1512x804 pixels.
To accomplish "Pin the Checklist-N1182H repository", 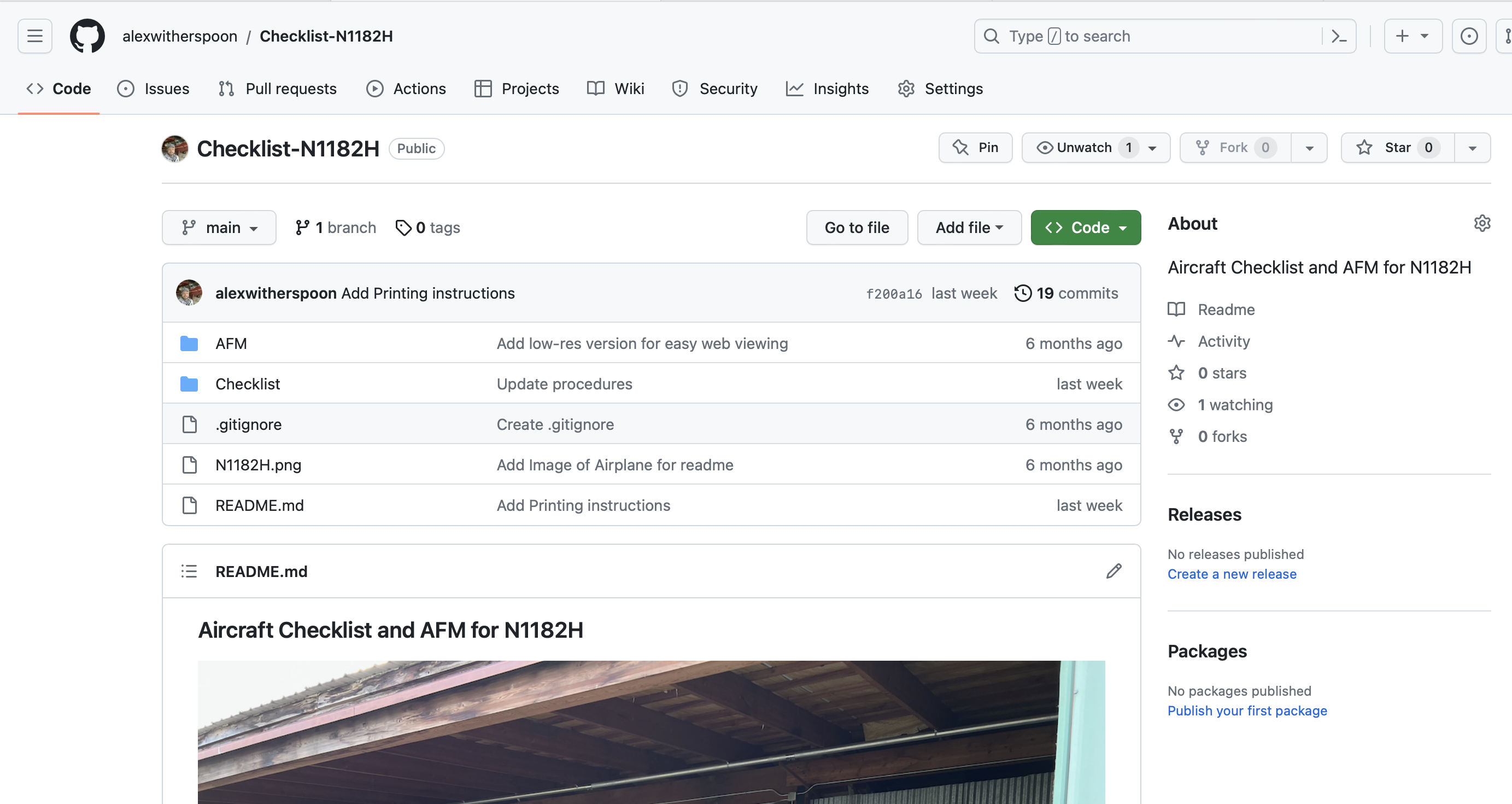I will click(x=975, y=148).
